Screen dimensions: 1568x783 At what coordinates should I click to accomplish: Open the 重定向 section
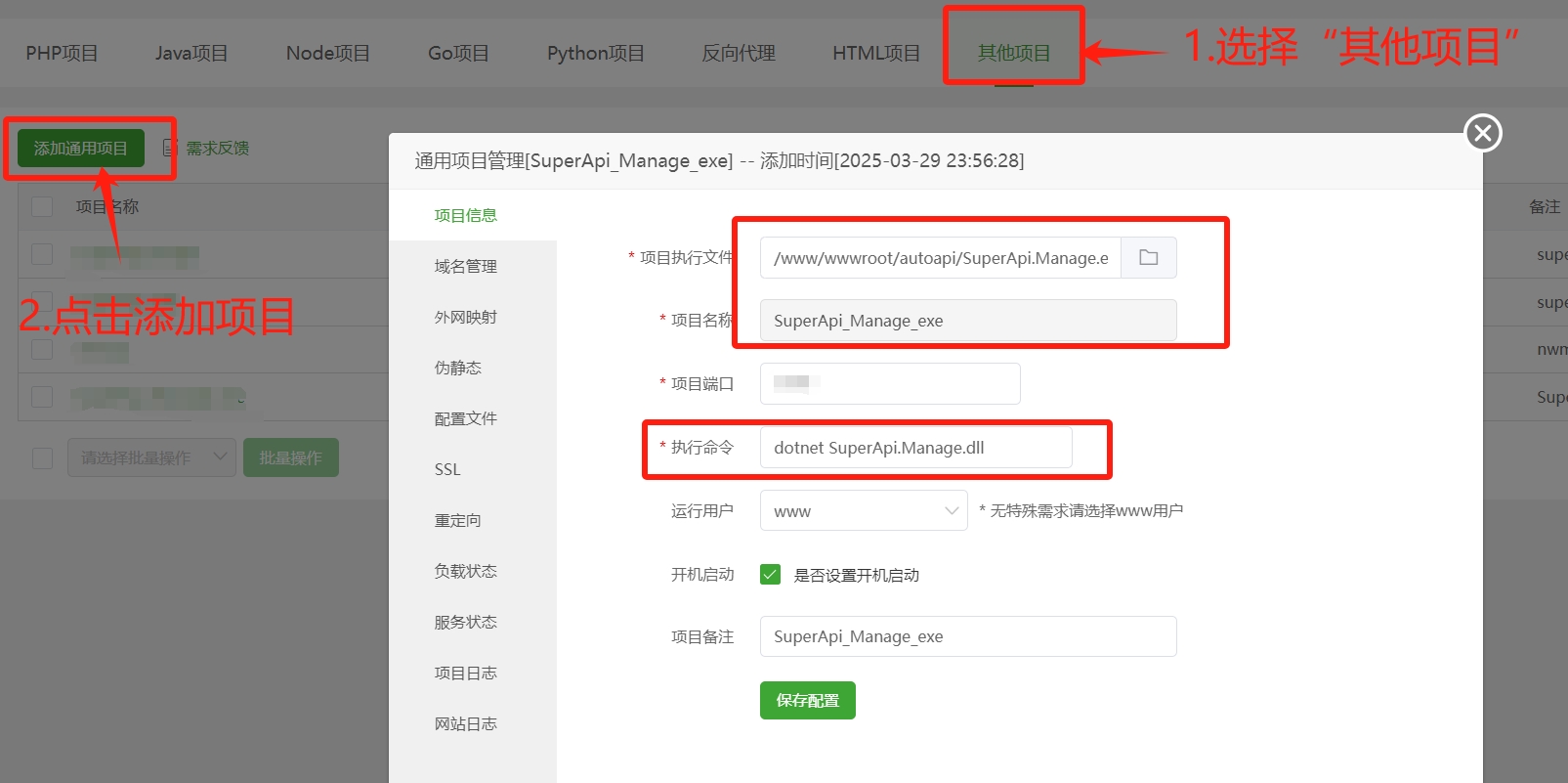click(458, 520)
